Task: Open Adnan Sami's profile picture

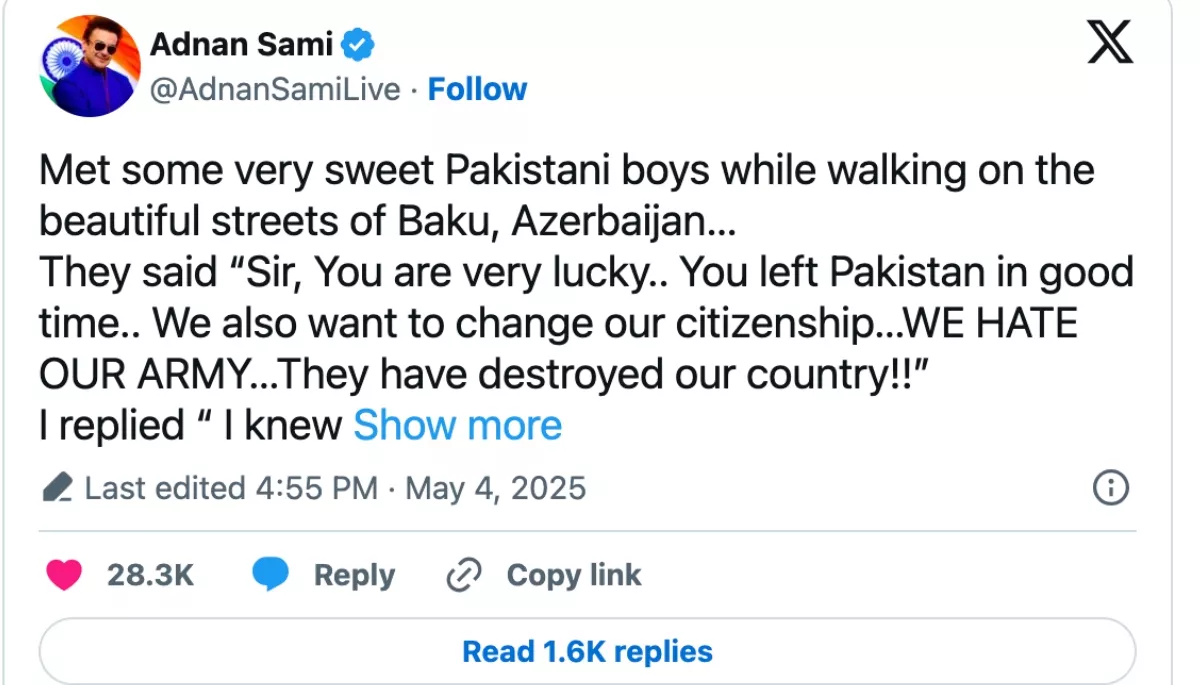Action: pos(86,67)
